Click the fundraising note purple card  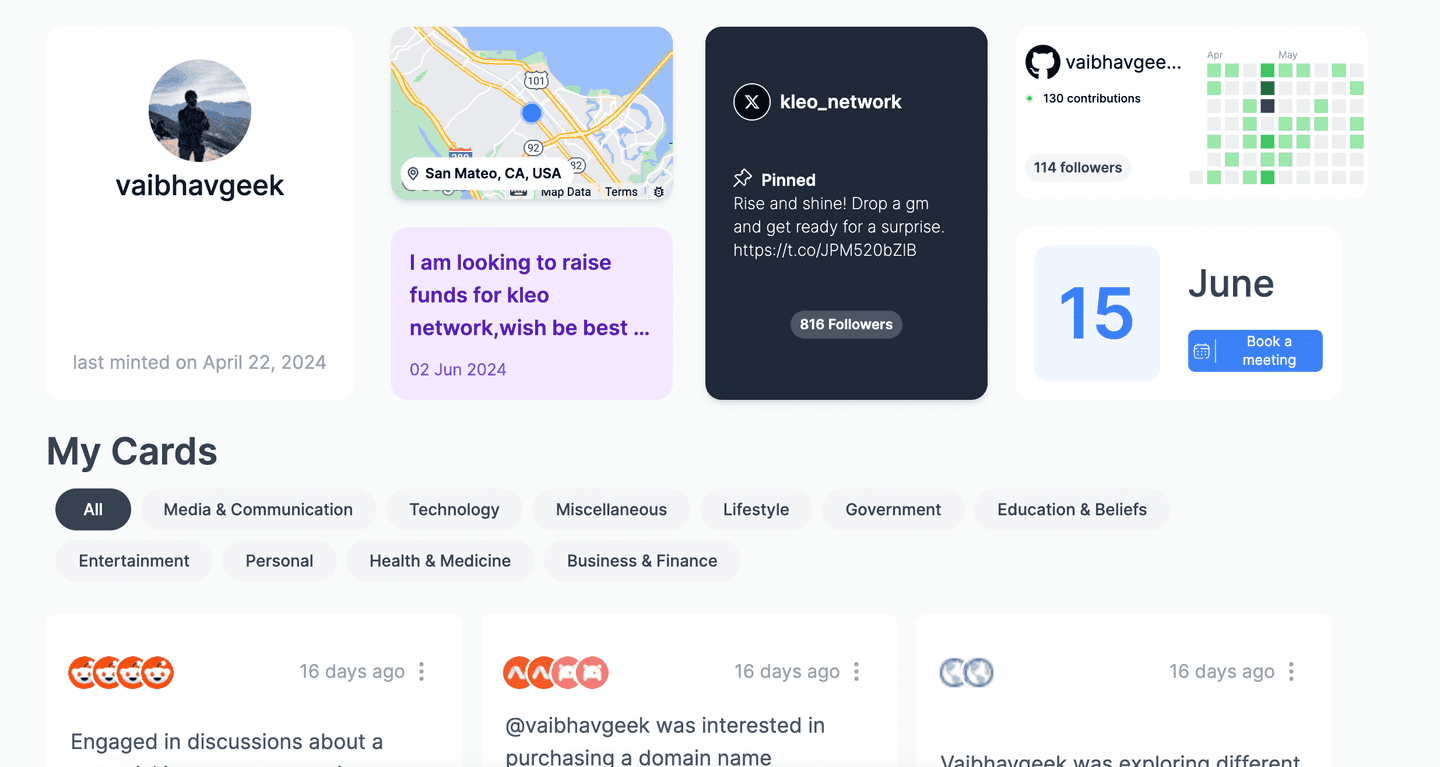click(532, 313)
